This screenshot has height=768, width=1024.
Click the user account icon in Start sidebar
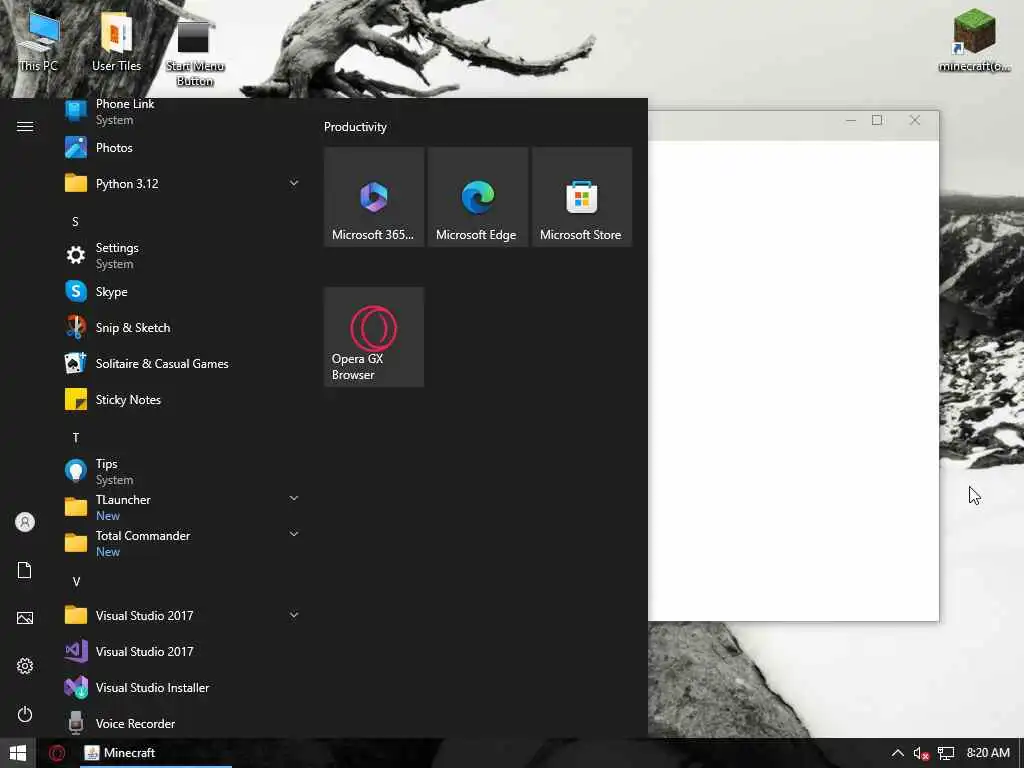tap(25, 522)
